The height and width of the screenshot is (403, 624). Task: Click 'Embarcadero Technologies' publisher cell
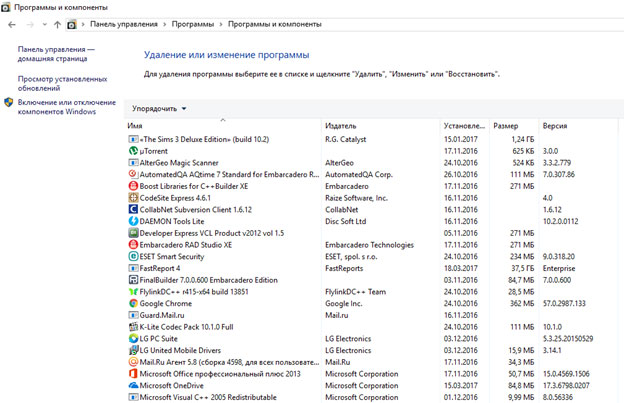[x=369, y=245]
